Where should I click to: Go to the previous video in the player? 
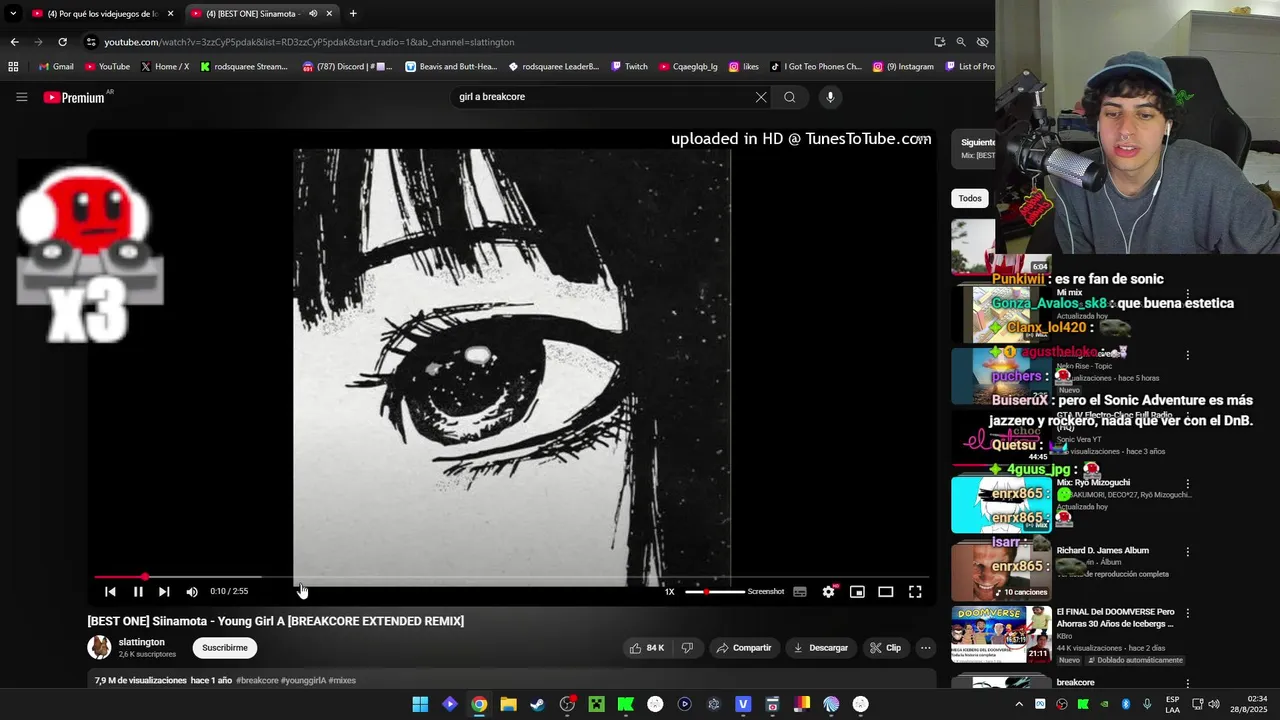110,591
